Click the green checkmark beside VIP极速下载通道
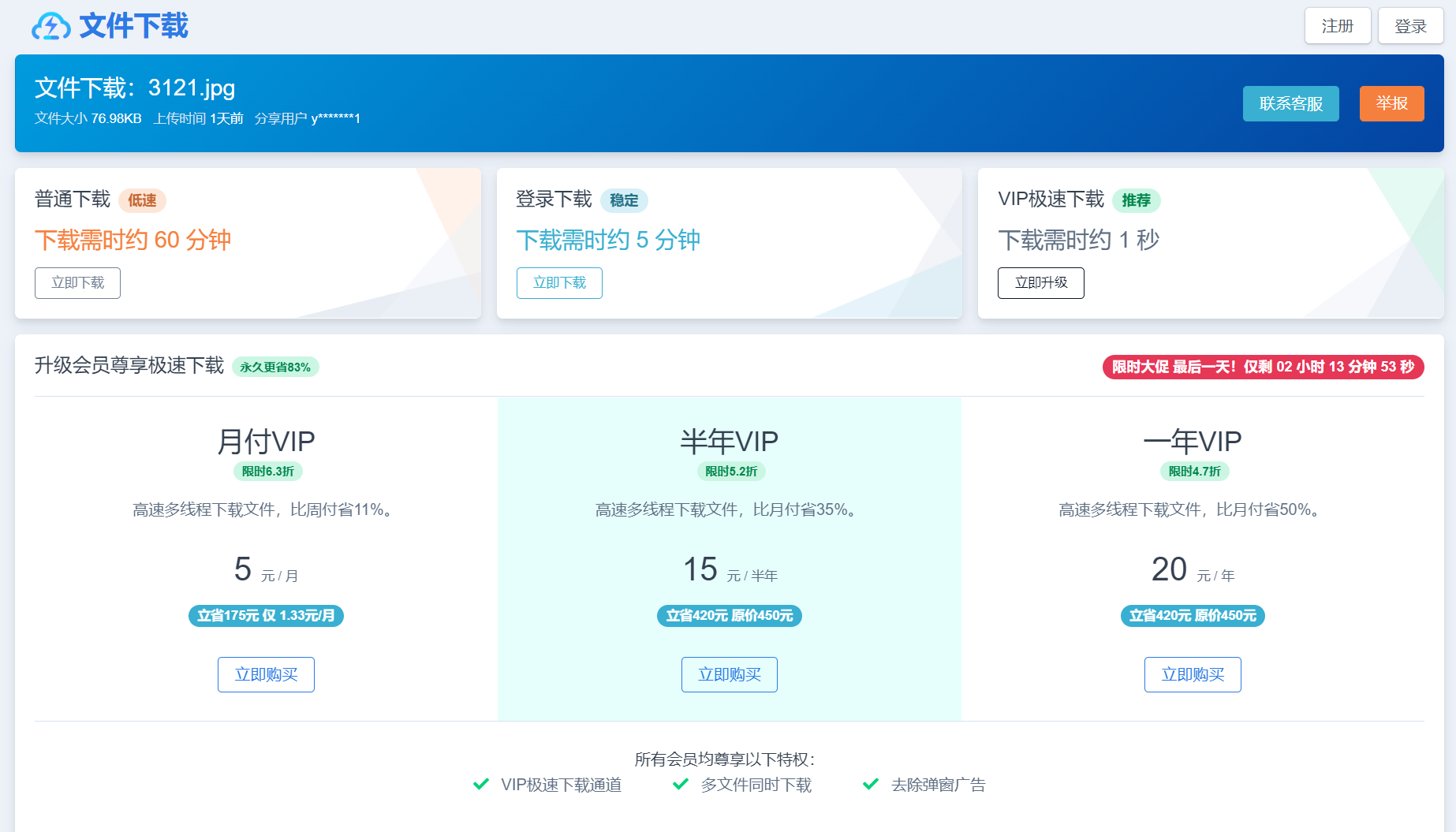This screenshot has width=1456, height=832. click(480, 784)
